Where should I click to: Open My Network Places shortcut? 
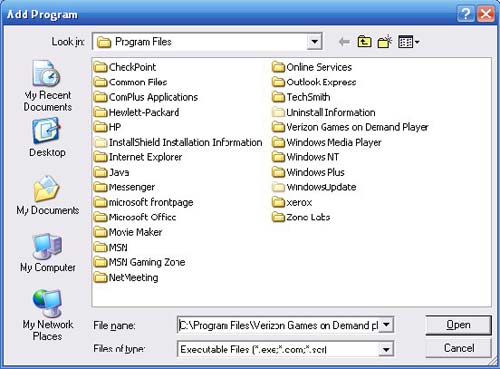[x=47, y=315]
